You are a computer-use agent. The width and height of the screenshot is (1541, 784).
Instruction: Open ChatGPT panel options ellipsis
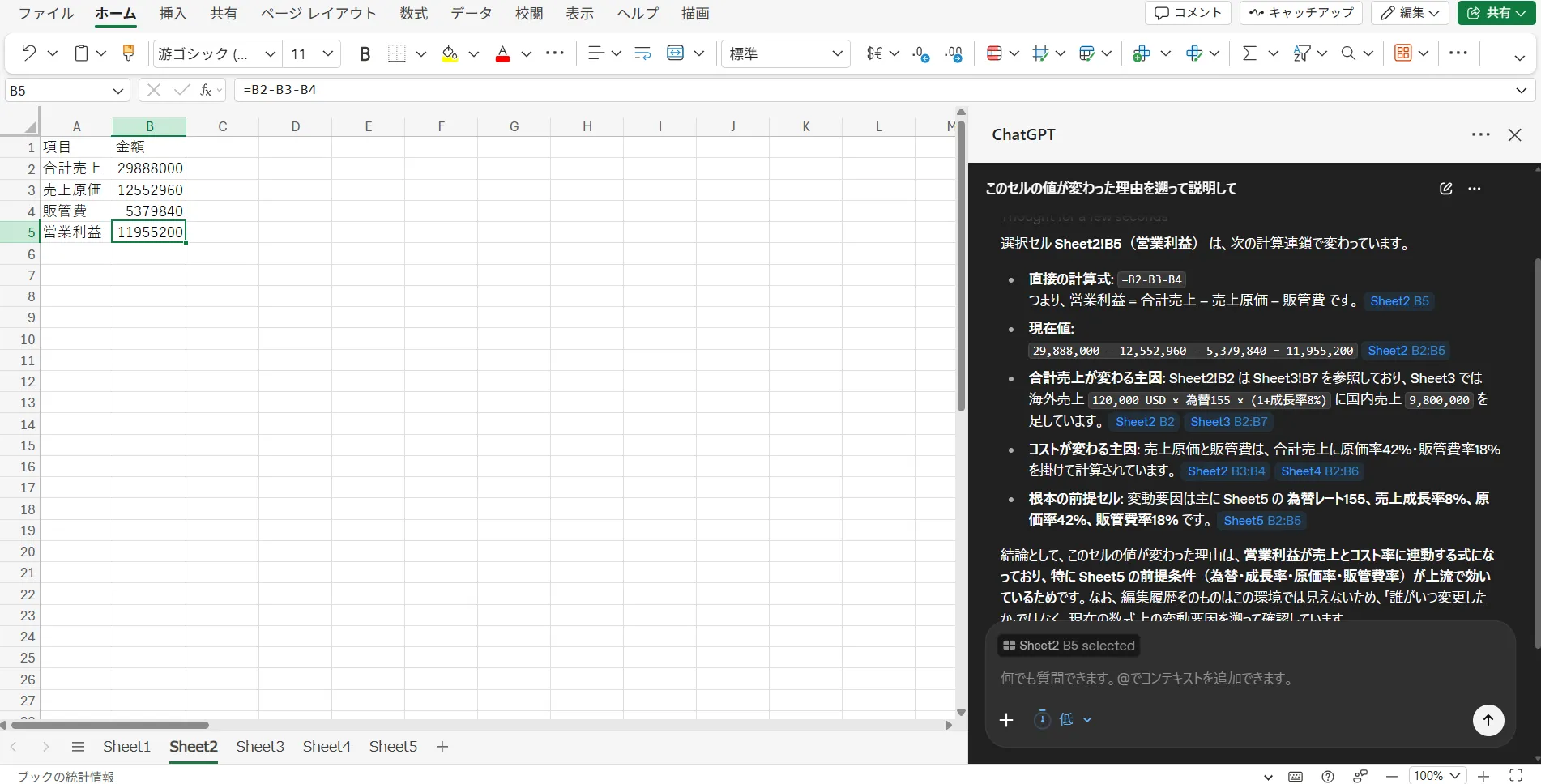[1481, 135]
